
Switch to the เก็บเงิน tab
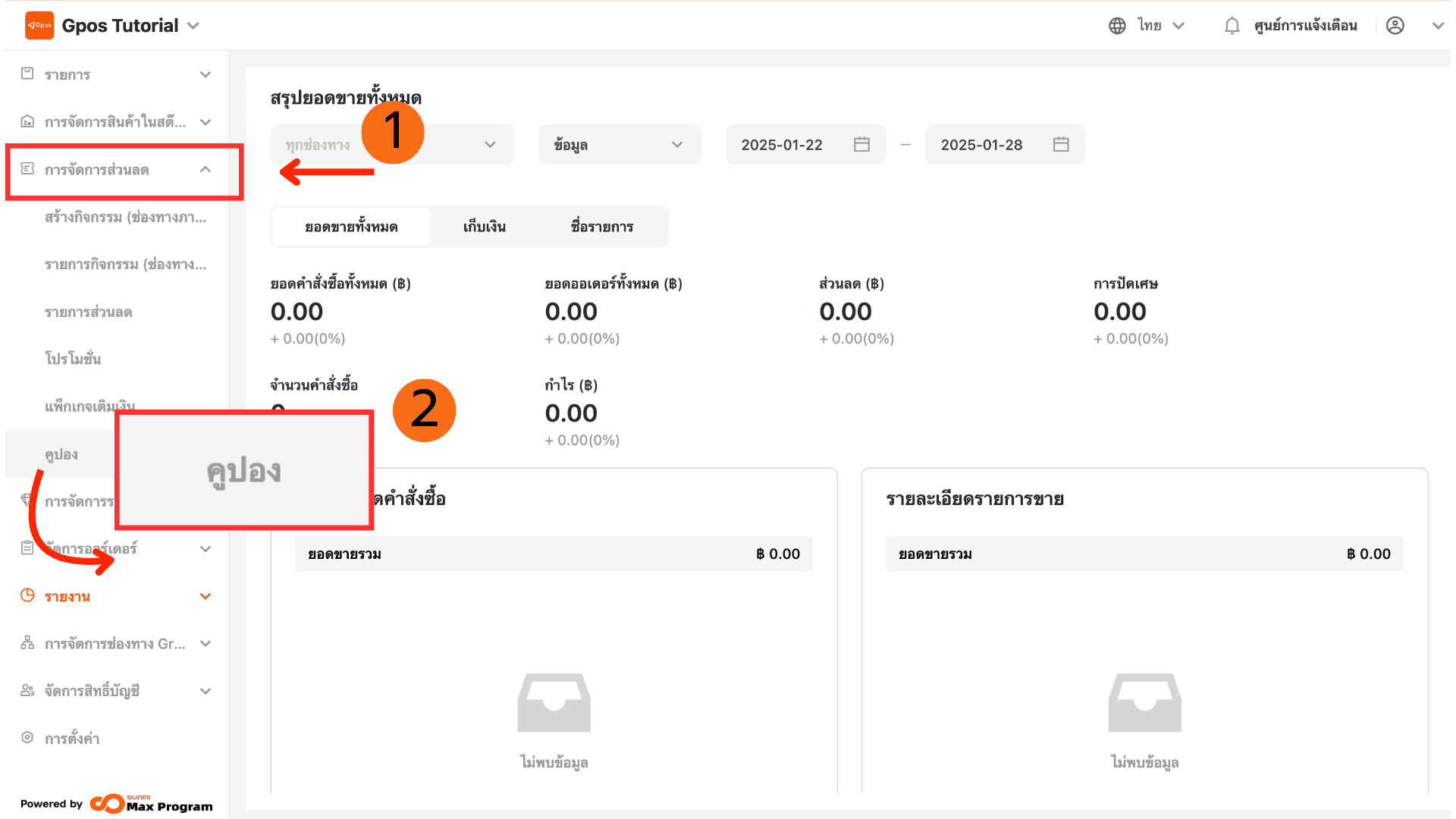point(484,227)
